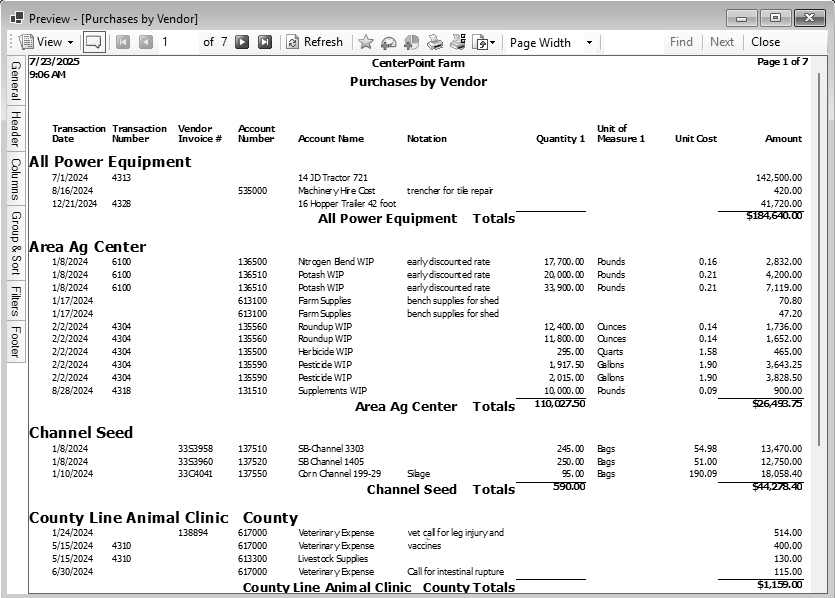Open the print setup icon
Screen dimensions: 835x598
(458, 42)
